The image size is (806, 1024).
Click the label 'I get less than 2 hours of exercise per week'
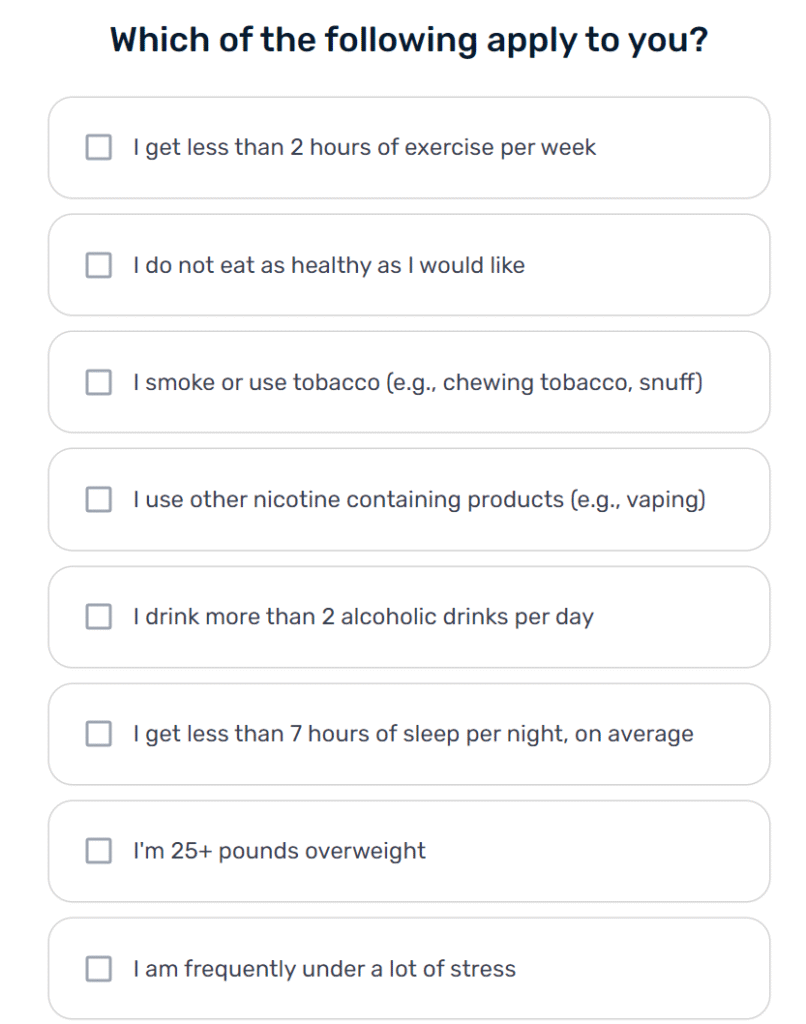click(x=364, y=148)
